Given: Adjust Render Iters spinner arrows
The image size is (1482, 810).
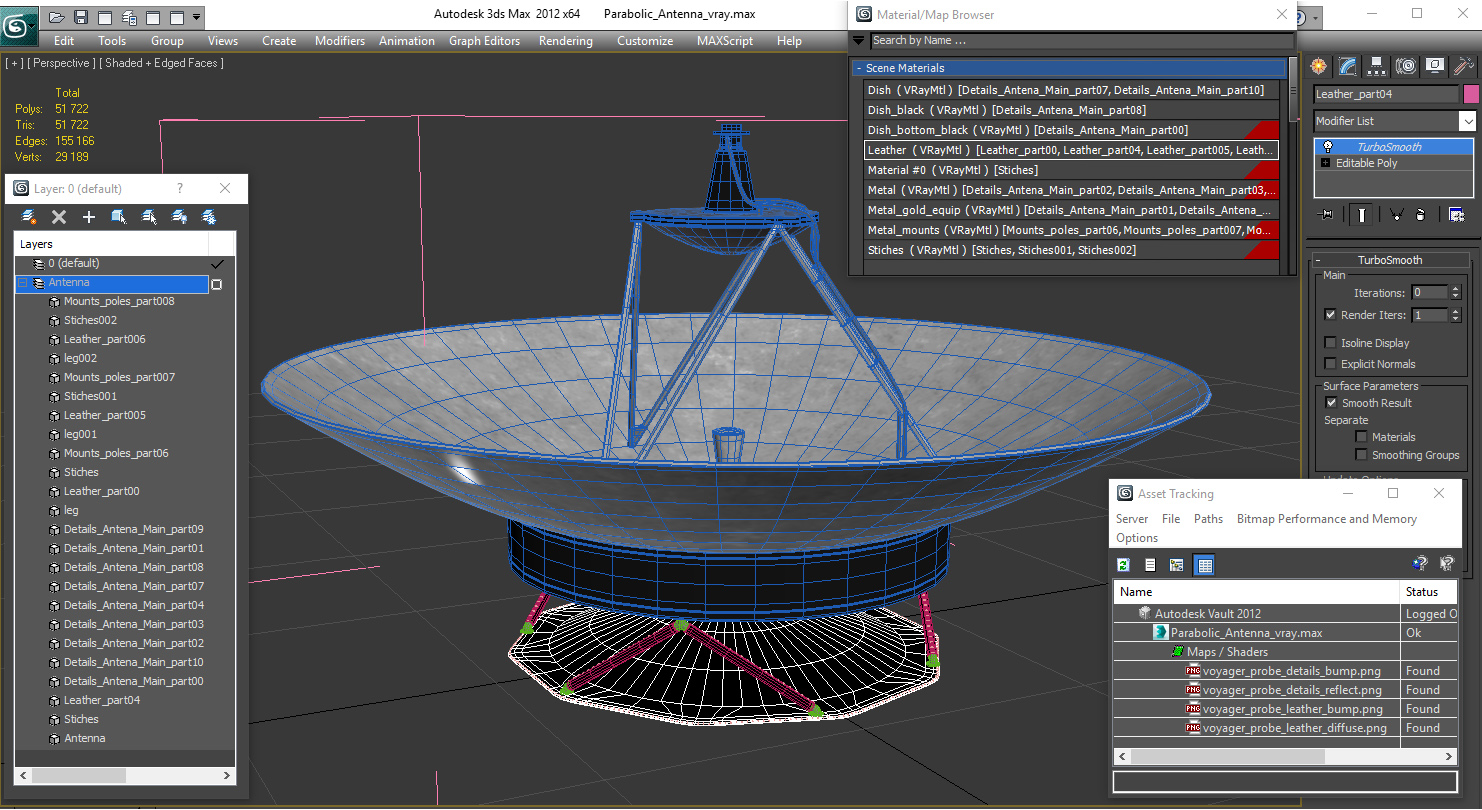Looking at the screenshot, I should point(1455,315).
